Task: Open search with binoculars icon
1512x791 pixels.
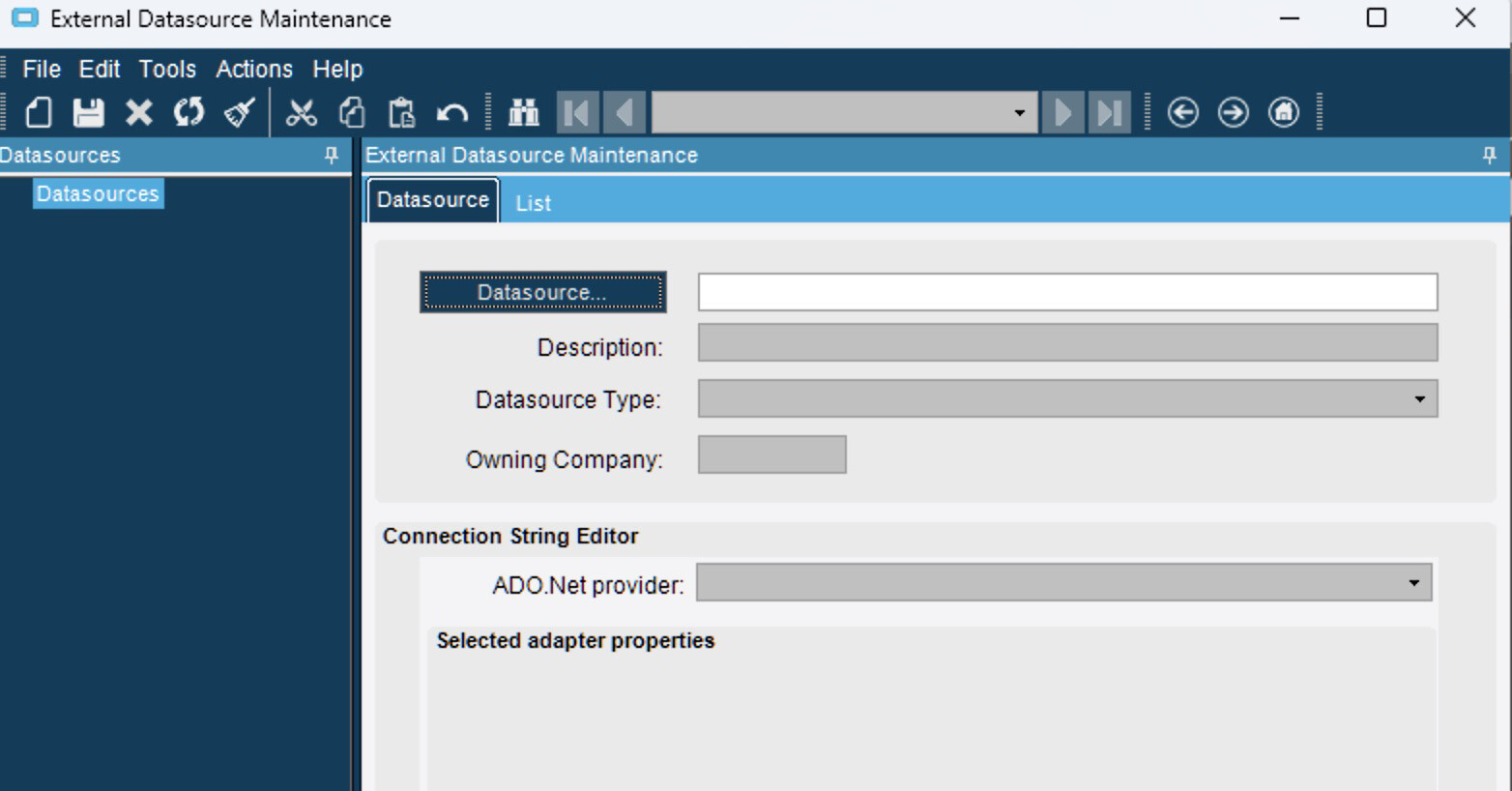Action: pyautogui.click(x=523, y=112)
